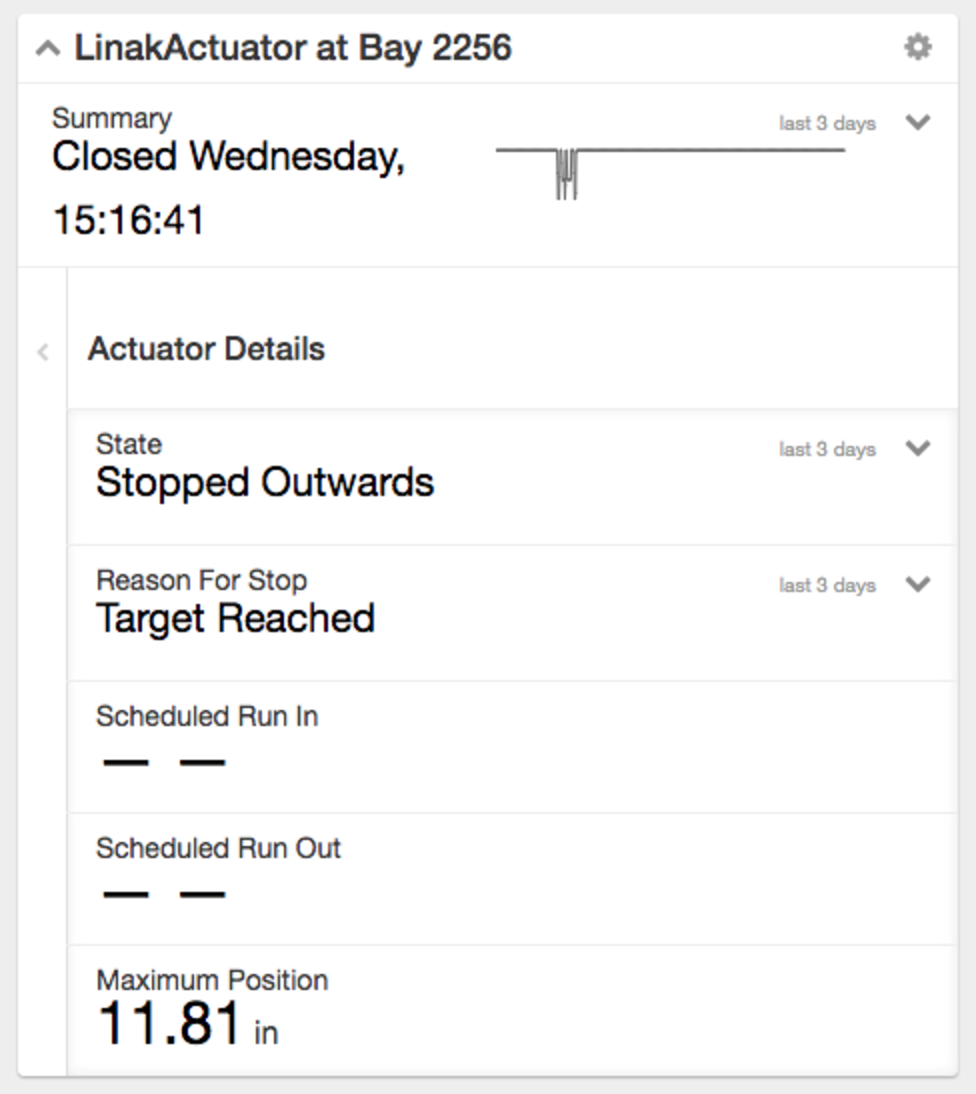Click the empty Scheduled Run In value
This screenshot has height=1094, width=976.
click(x=164, y=763)
